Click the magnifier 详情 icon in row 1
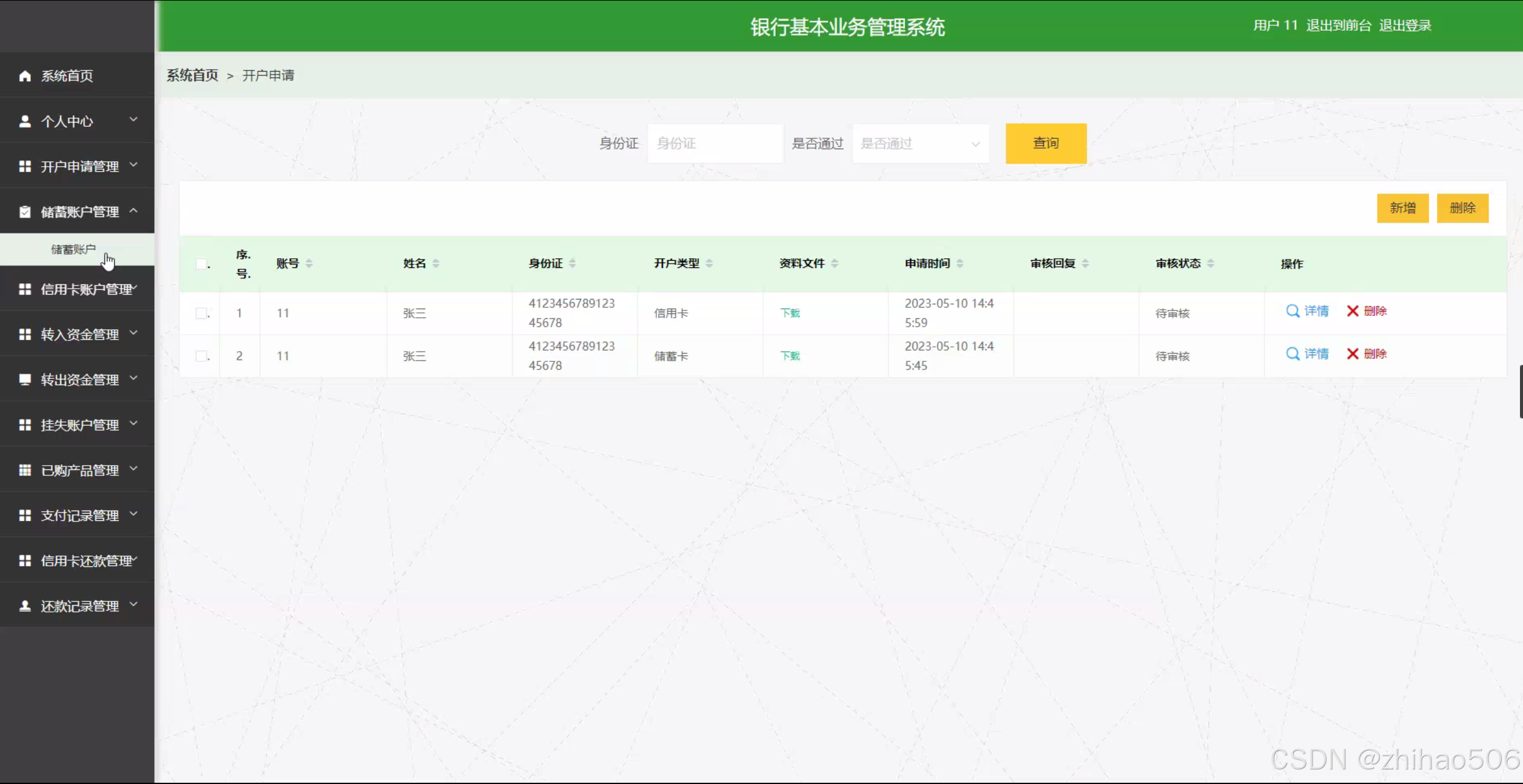Image resolution: width=1523 pixels, height=784 pixels. pos(1293,311)
